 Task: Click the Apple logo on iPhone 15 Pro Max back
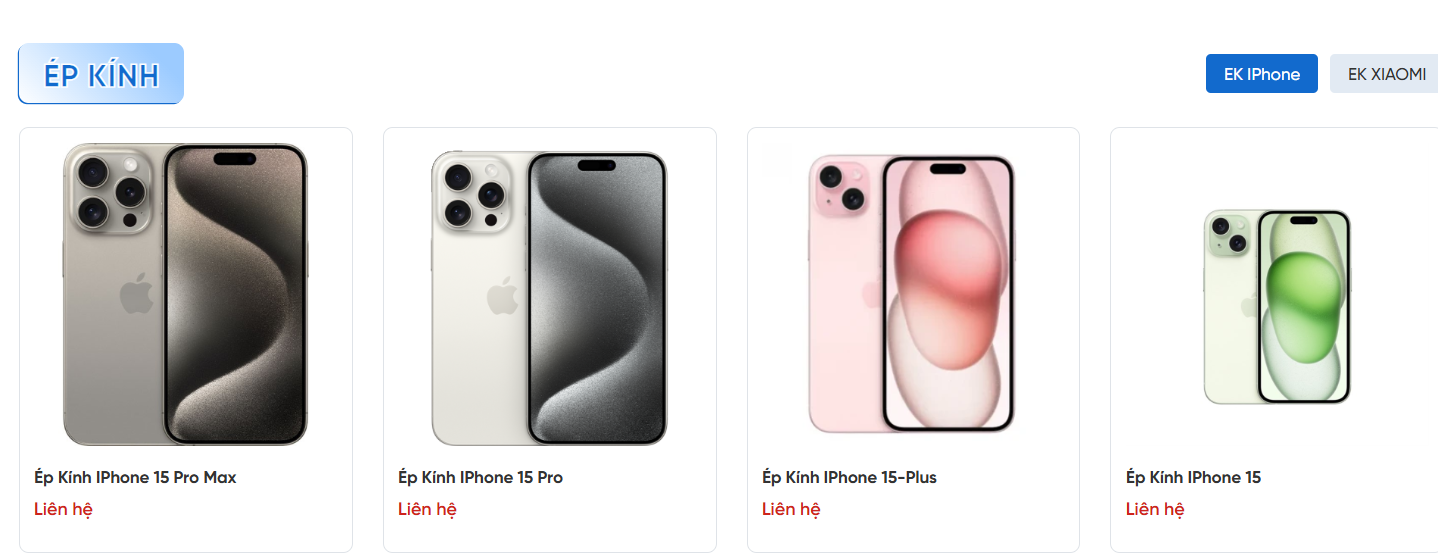point(137,297)
